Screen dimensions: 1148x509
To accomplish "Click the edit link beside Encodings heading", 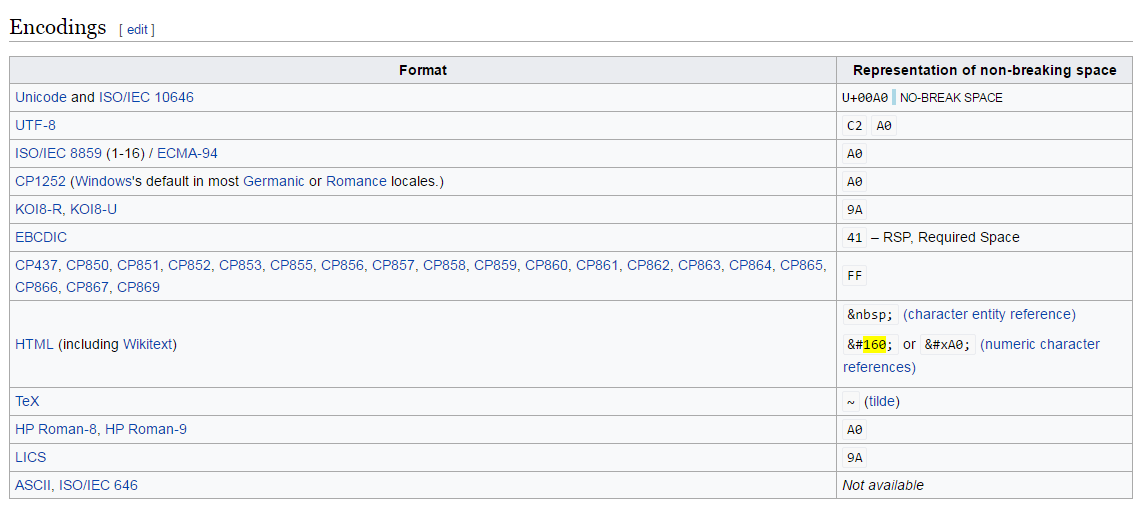I will 137,30.
